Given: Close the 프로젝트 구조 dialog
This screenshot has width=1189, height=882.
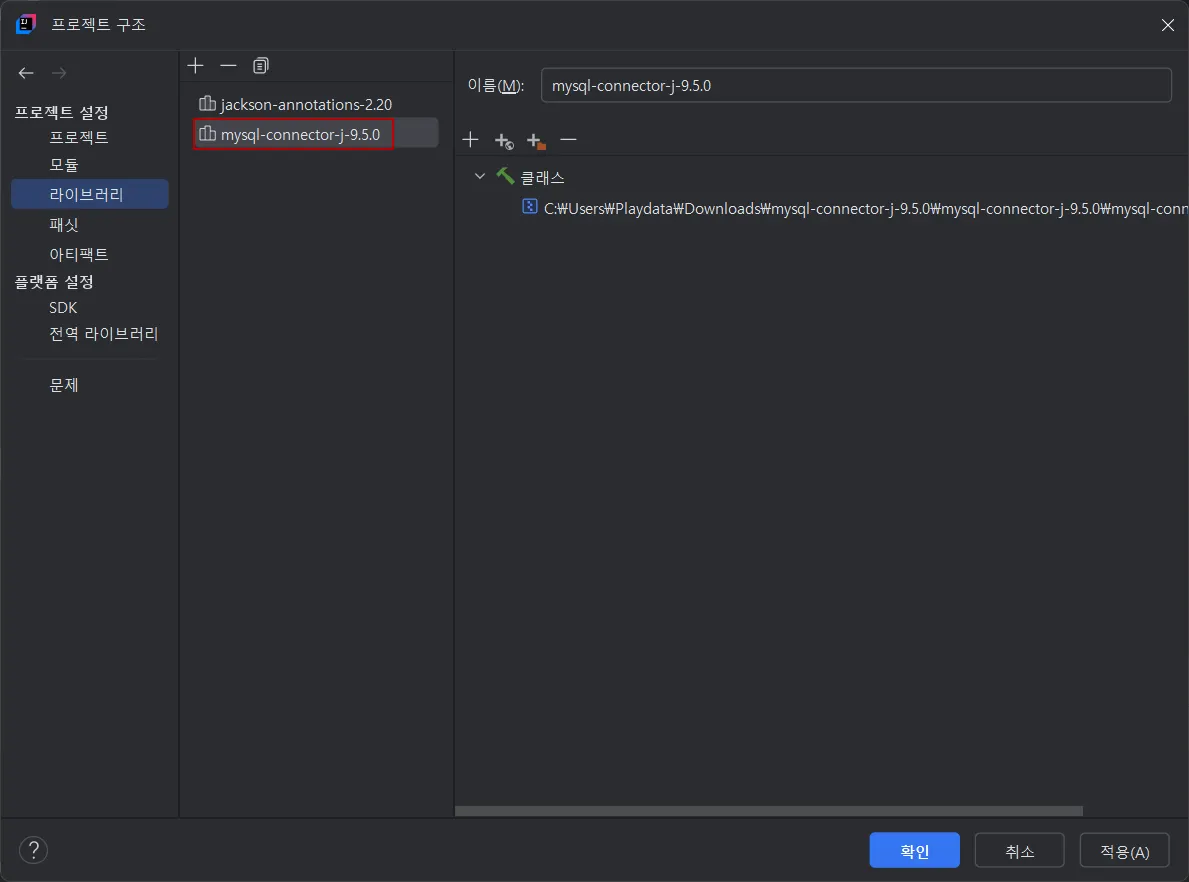Looking at the screenshot, I should 1168,25.
